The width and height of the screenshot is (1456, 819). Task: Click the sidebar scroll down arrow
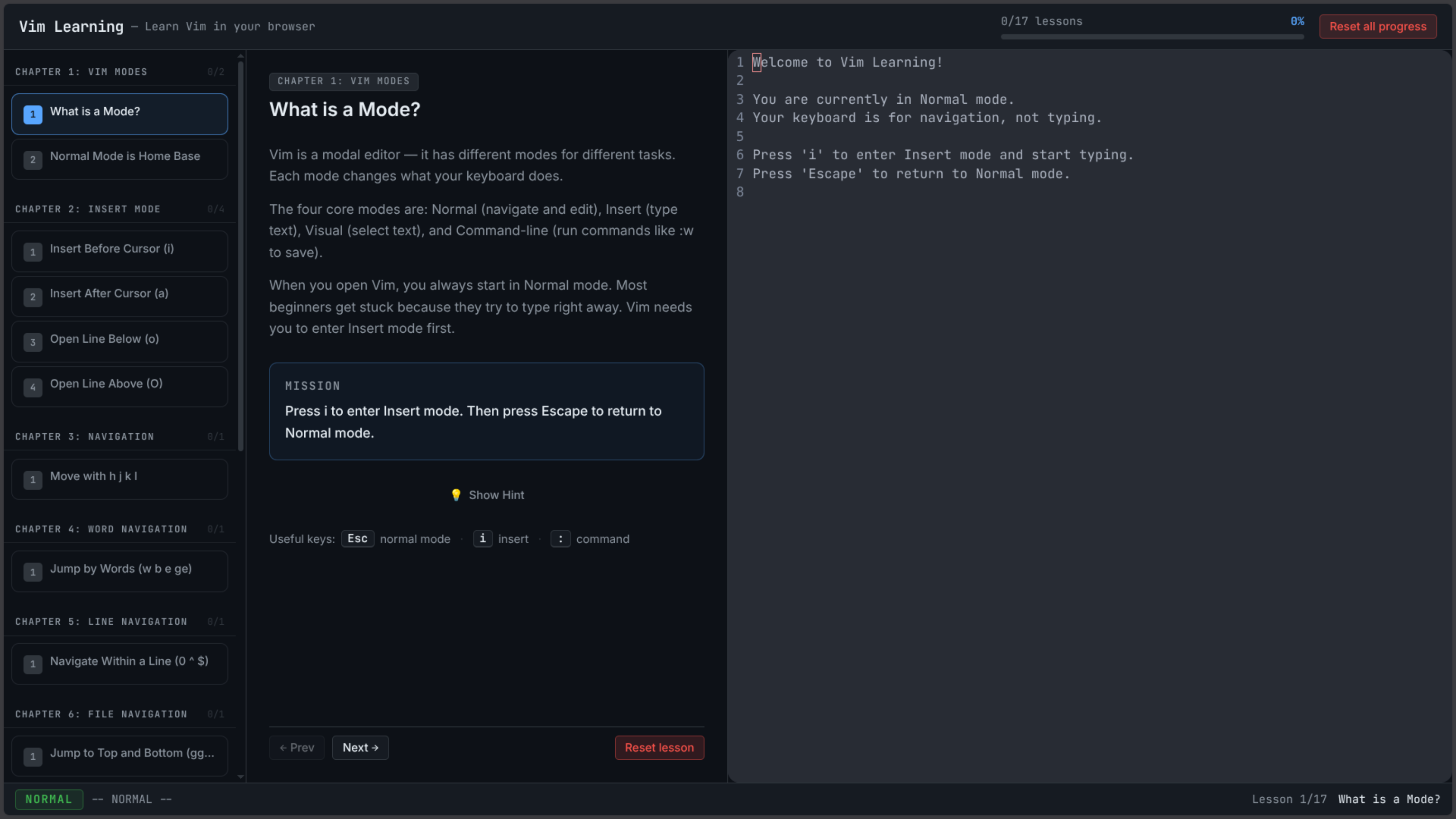click(x=241, y=777)
